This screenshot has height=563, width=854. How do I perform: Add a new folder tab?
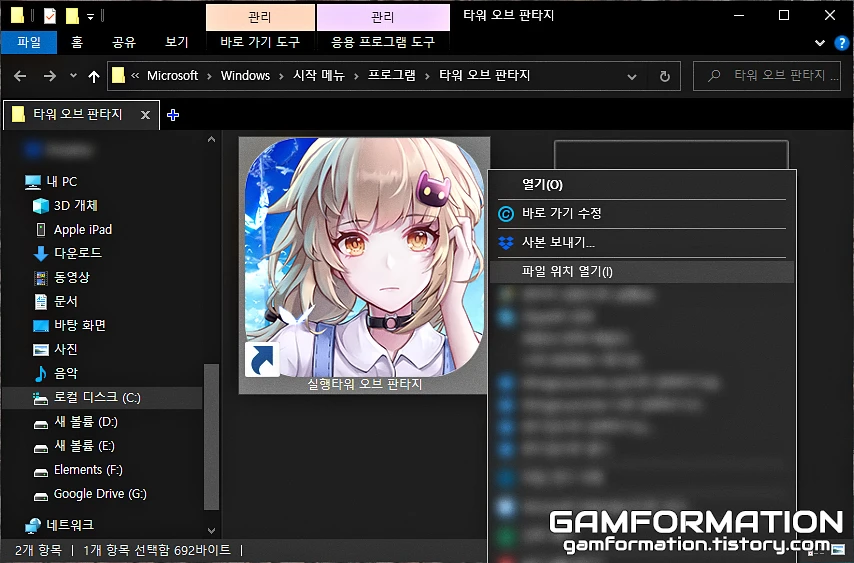173,115
